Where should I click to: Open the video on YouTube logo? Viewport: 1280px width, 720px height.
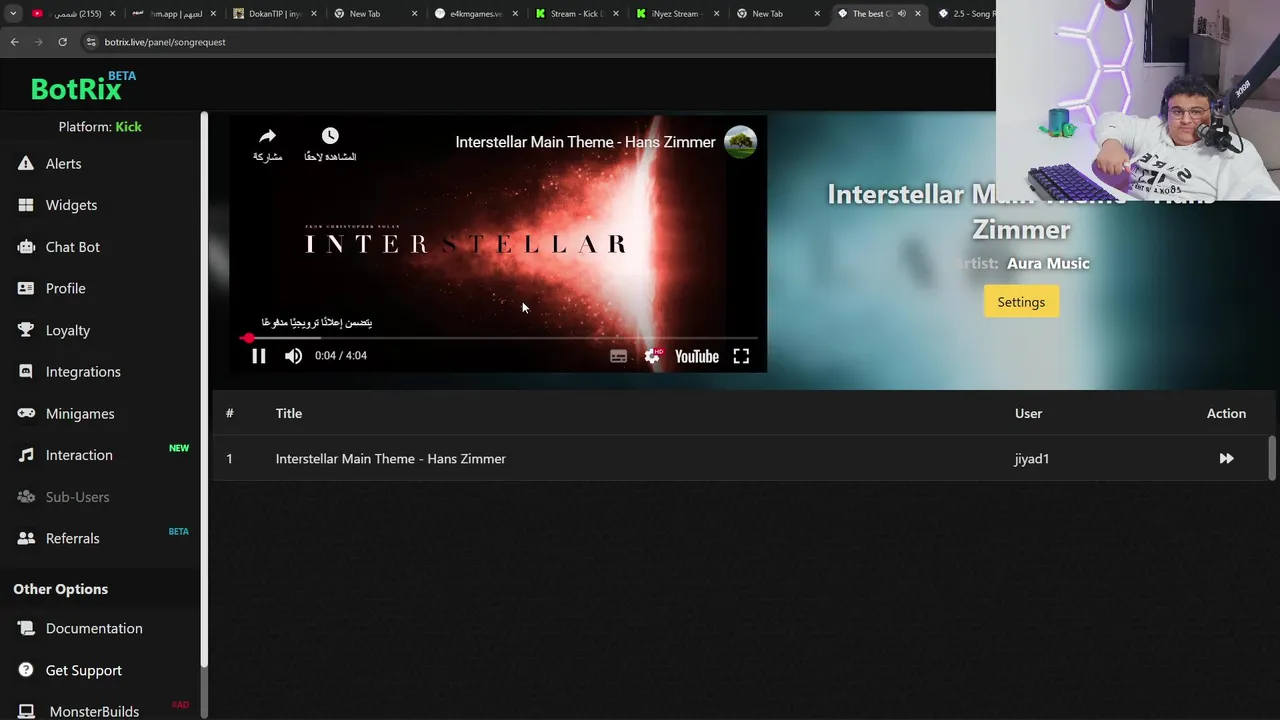click(697, 356)
